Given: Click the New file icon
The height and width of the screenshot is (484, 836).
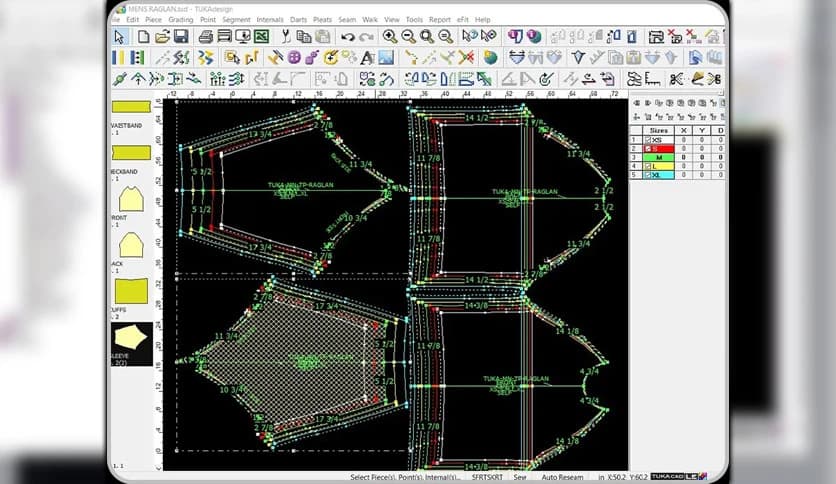Looking at the screenshot, I should (144, 37).
